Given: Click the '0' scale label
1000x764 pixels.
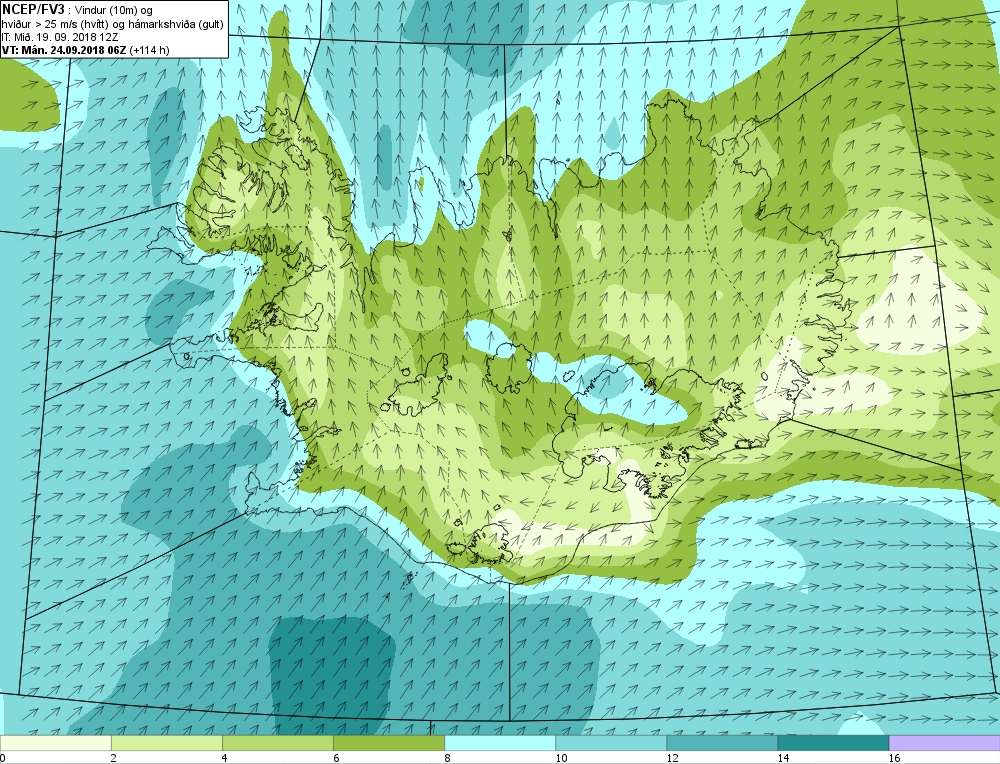Looking at the screenshot, I should pos(3,758).
